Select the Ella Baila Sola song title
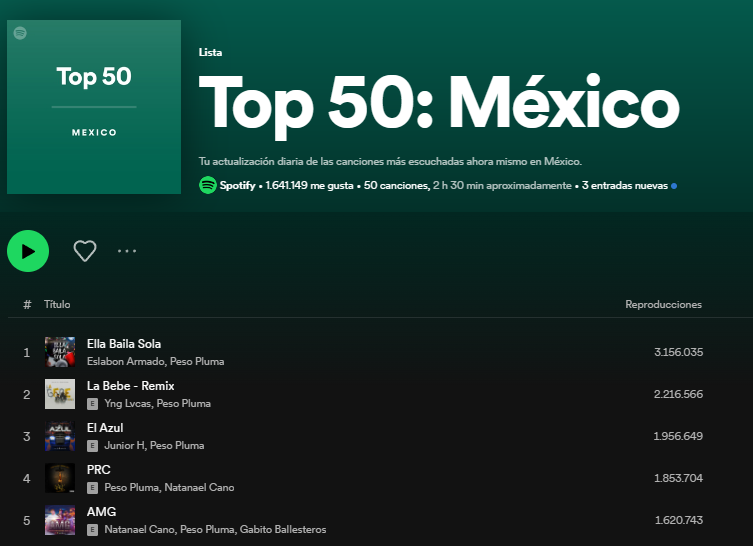 click(x=124, y=344)
